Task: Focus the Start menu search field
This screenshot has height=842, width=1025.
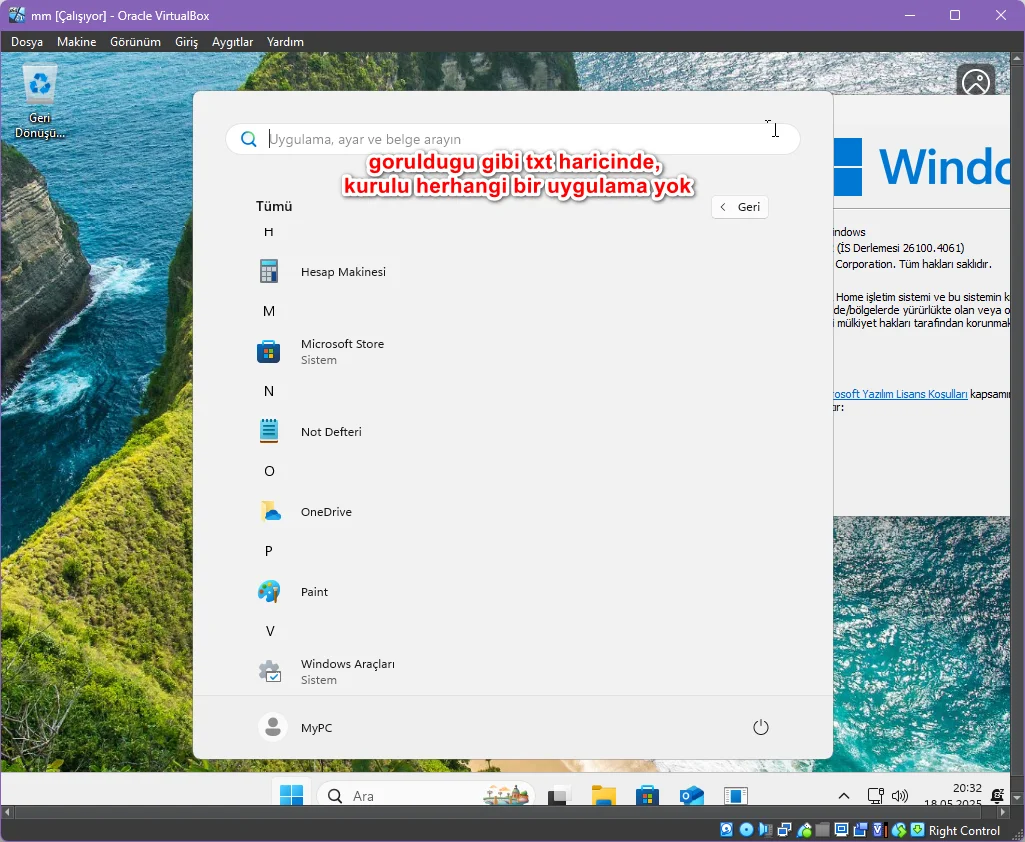Action: click(512, 139)
